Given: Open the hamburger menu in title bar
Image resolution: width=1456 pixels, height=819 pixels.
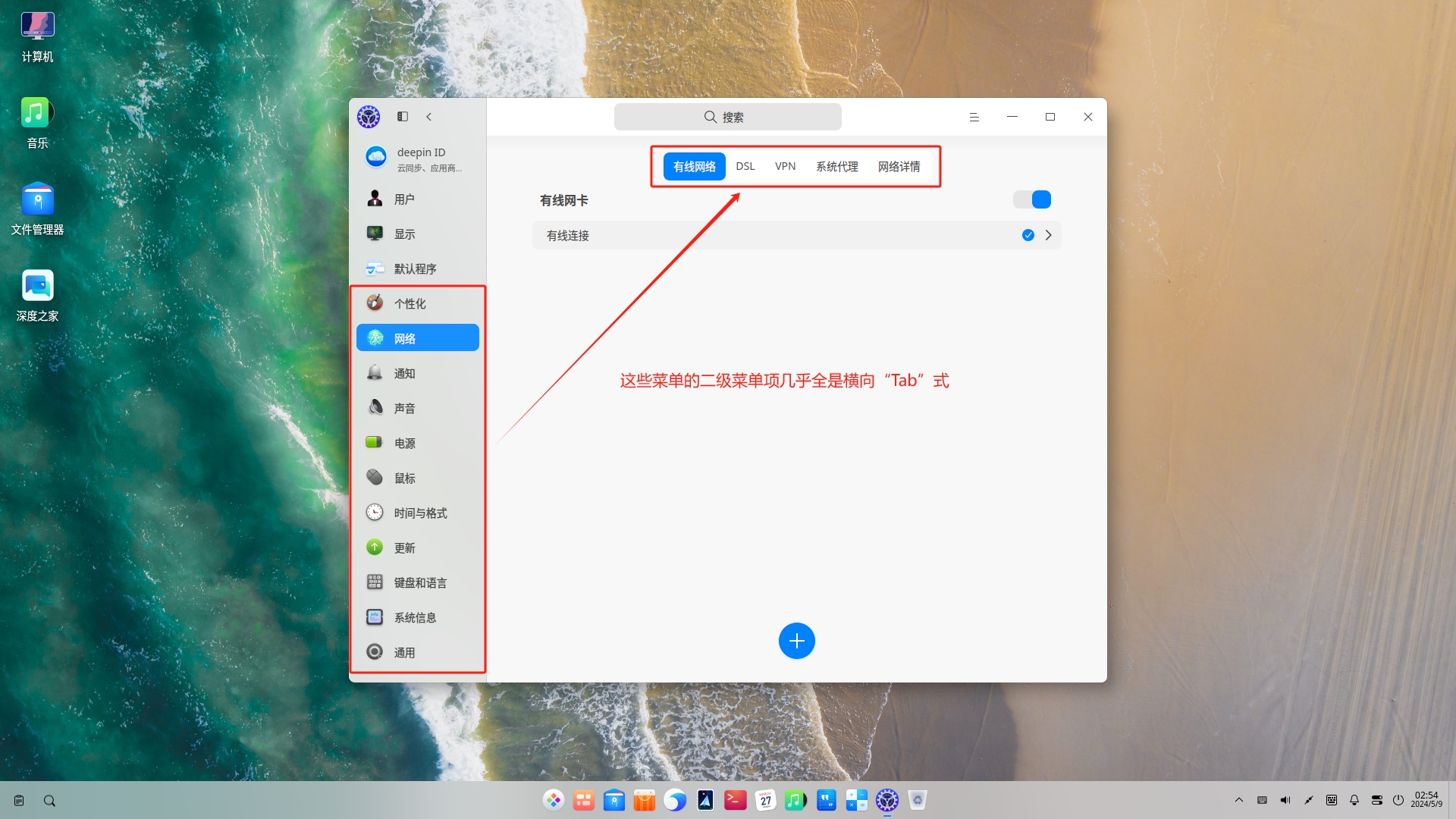Looking at the screenshot, I should (x=974, y=117).
